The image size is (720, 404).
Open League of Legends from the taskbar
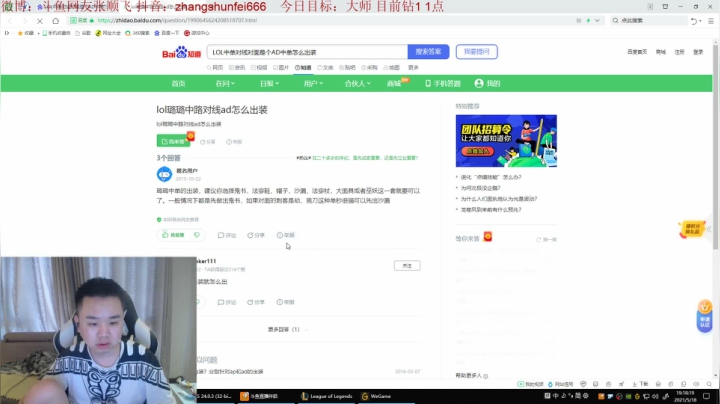click(327, 396)
